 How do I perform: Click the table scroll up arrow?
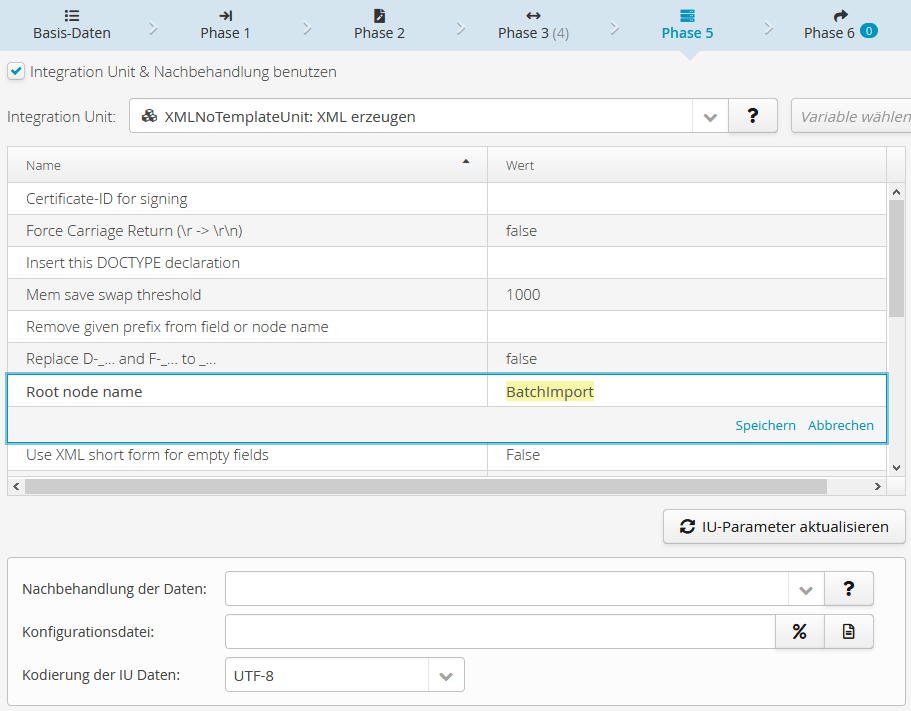tap(896, 192)
